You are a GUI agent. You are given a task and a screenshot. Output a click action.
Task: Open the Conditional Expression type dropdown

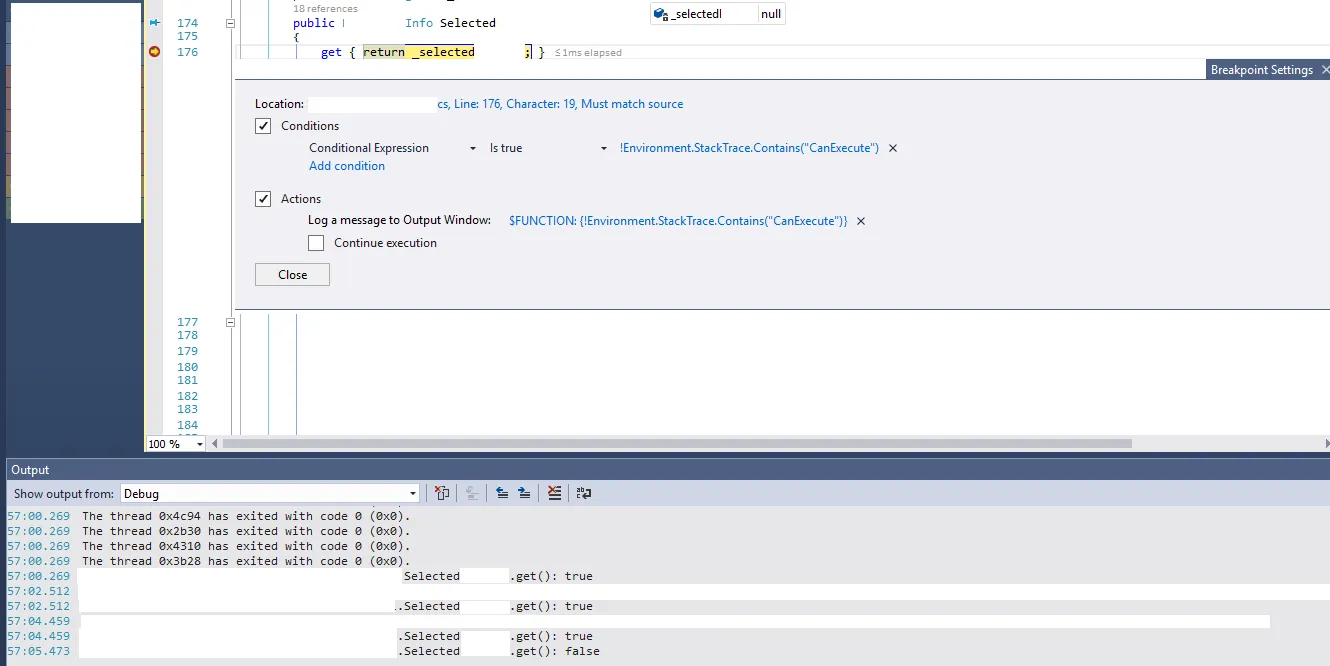pos(473,148)
